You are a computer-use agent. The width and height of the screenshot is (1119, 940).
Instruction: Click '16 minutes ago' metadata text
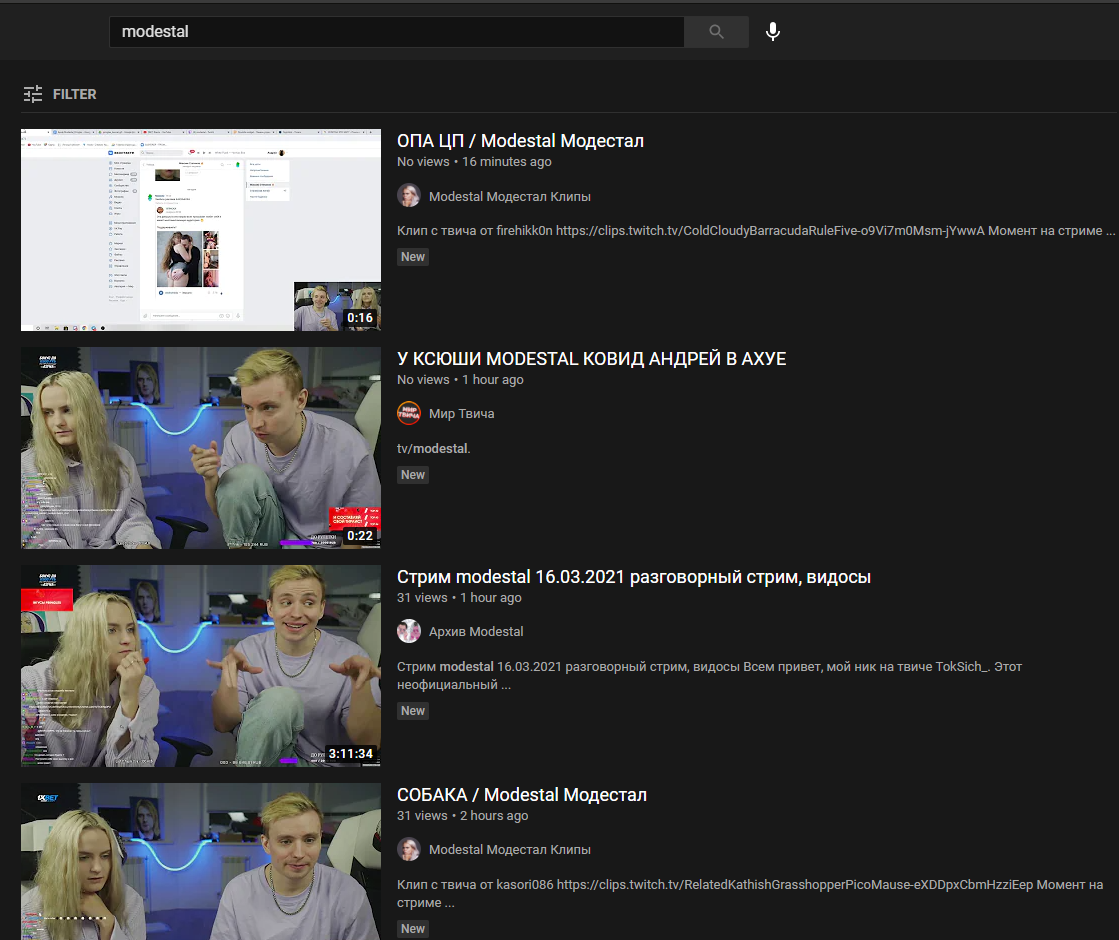pyautogui.click(x=507, y=162)
